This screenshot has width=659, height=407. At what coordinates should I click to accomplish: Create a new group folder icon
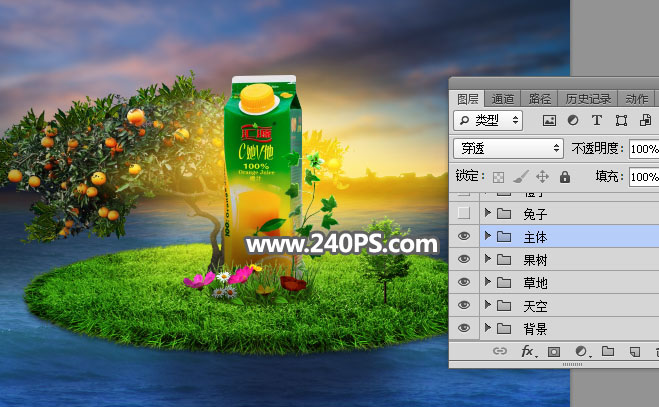[607, 352]
